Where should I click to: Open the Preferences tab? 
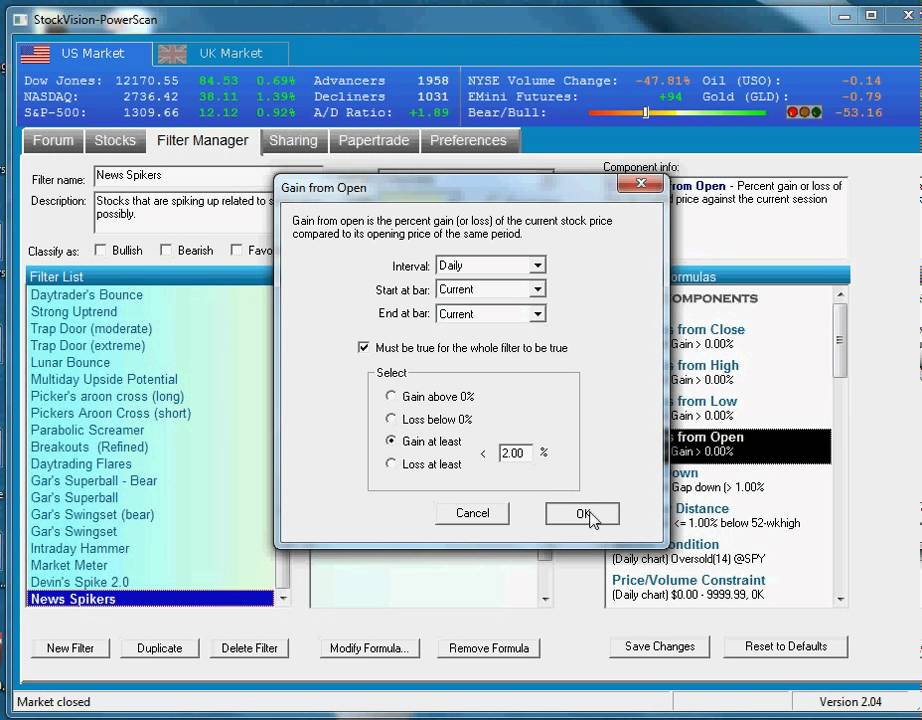[469, 141]
